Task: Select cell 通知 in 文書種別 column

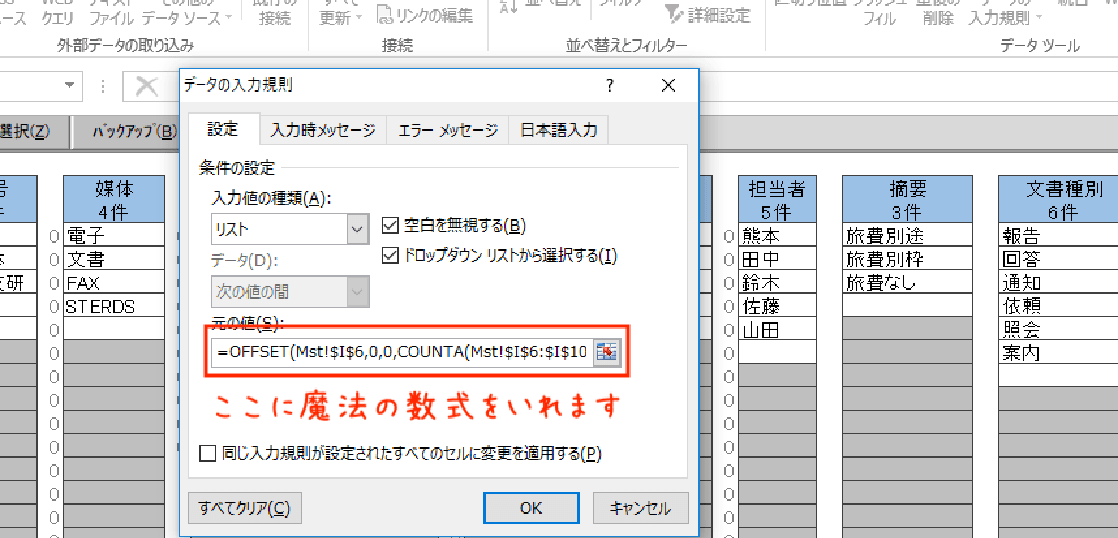Action: click(x=1058, y=282)
